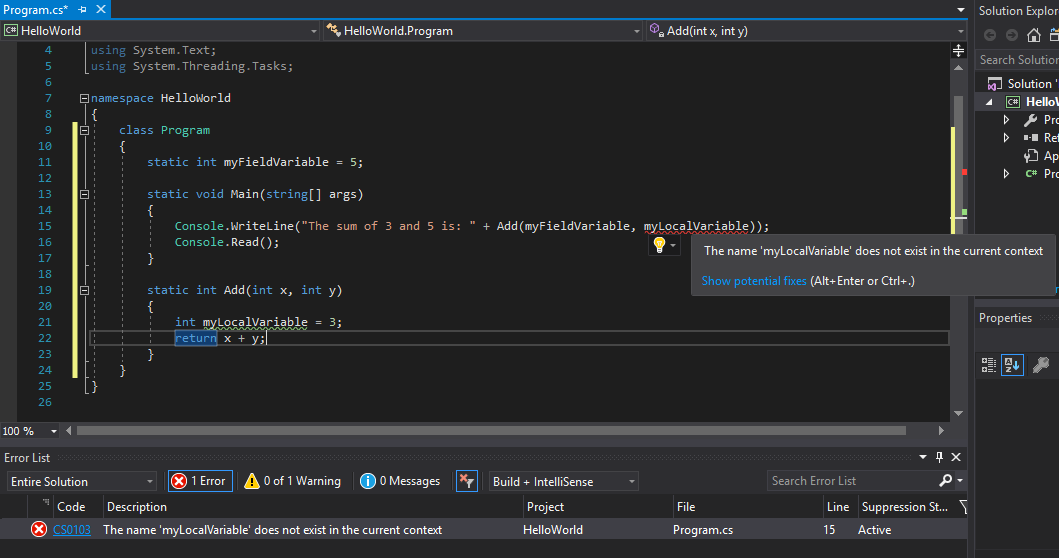
Task: Toggle the 1 Error filter button
Action: point(198,481)
